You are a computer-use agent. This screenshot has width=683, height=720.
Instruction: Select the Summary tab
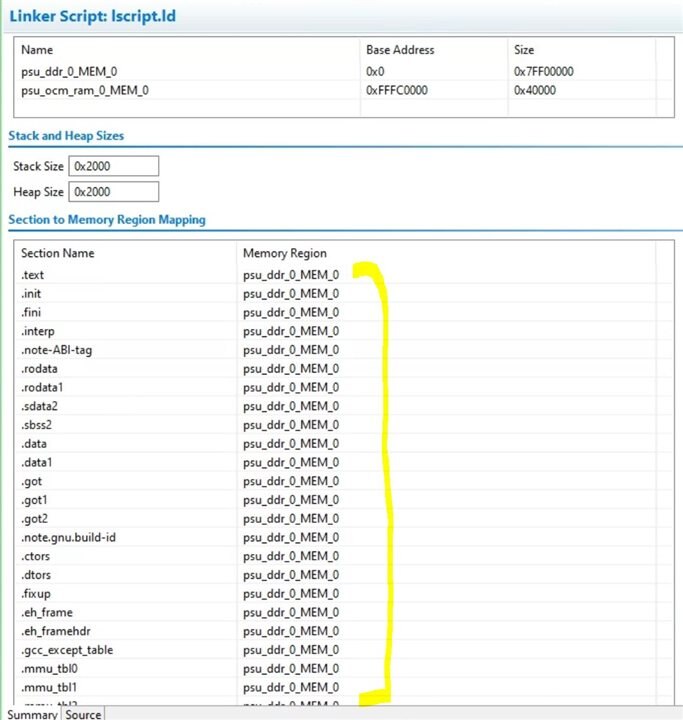tap(33, 714)
